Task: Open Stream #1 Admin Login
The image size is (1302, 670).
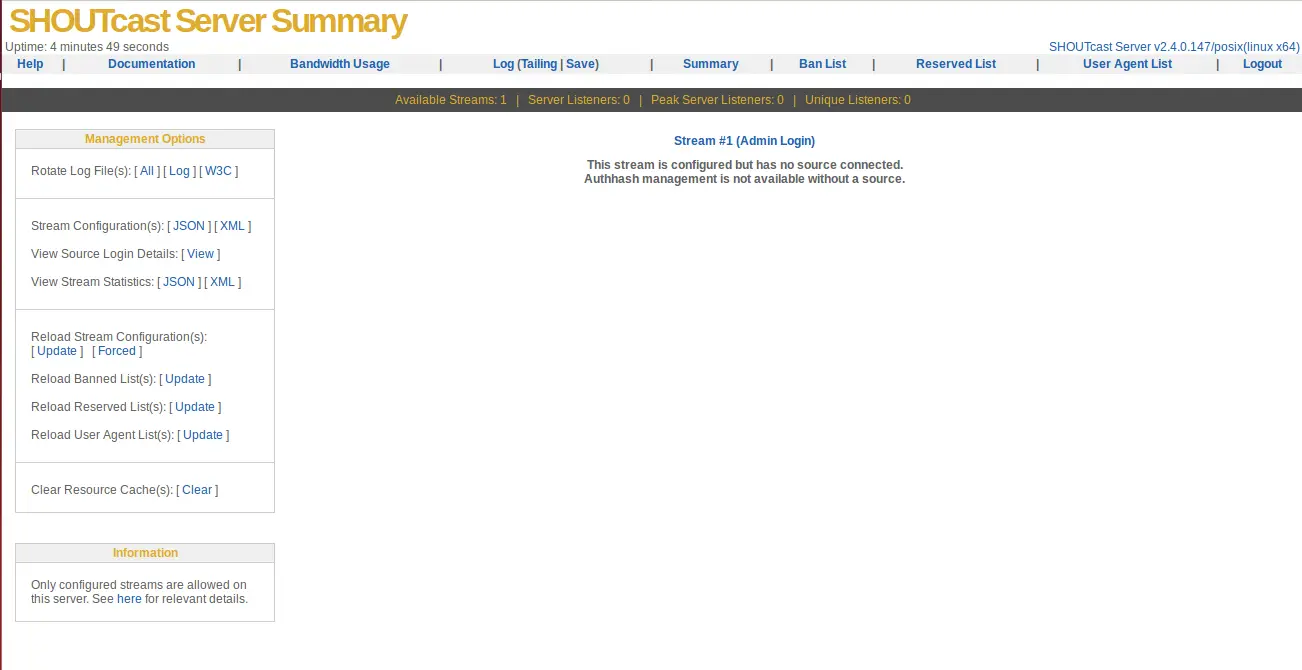Action: click(744, 141)
